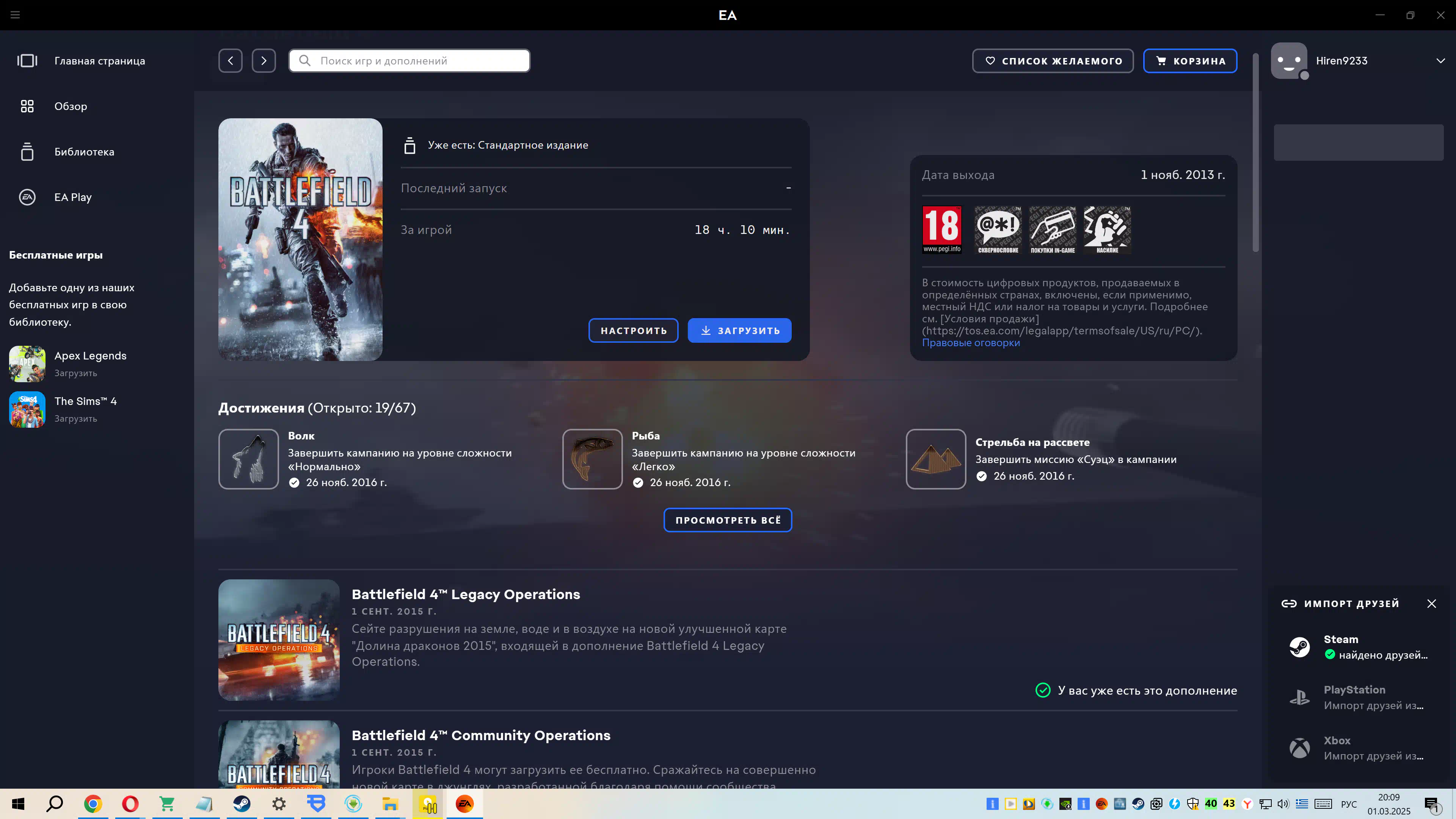
Task: Select Steam friend import option
Action: tap(1359, 647)
